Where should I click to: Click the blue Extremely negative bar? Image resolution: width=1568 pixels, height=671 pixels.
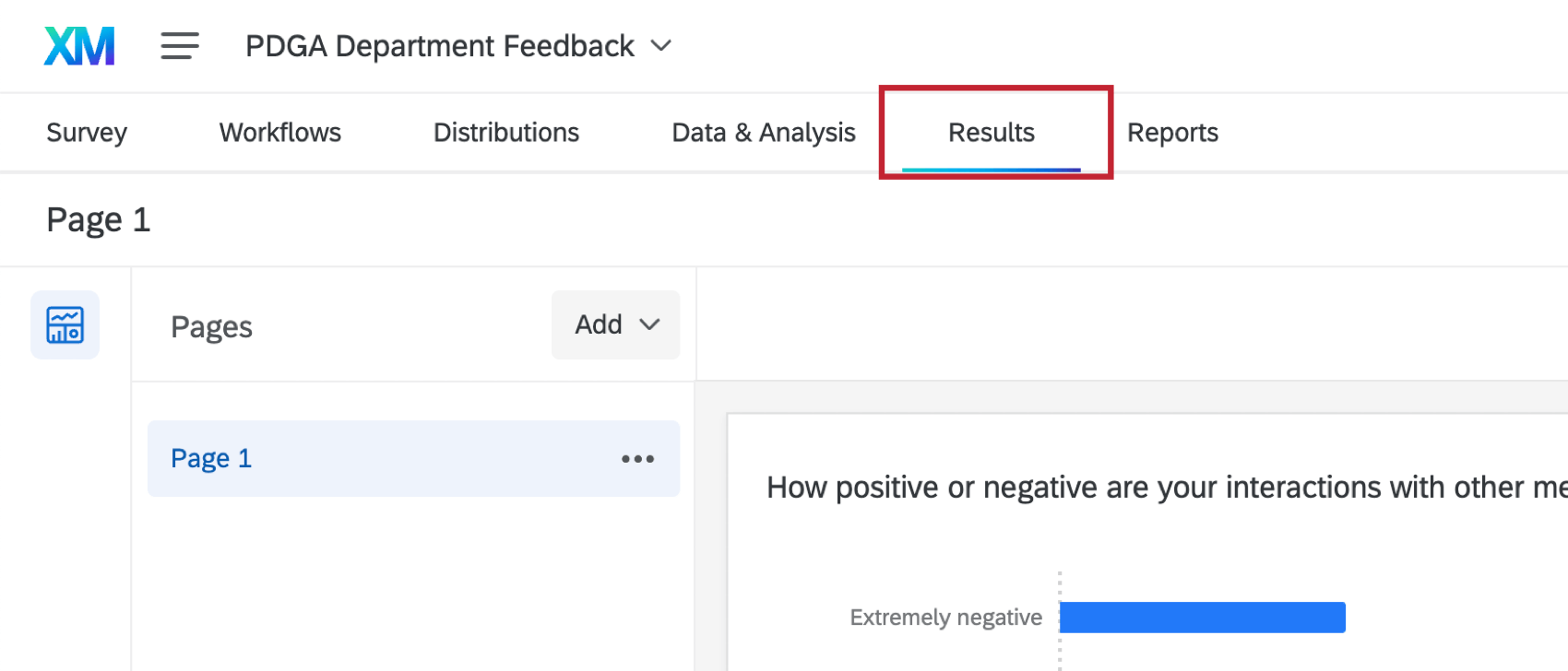pos(1202,618)
